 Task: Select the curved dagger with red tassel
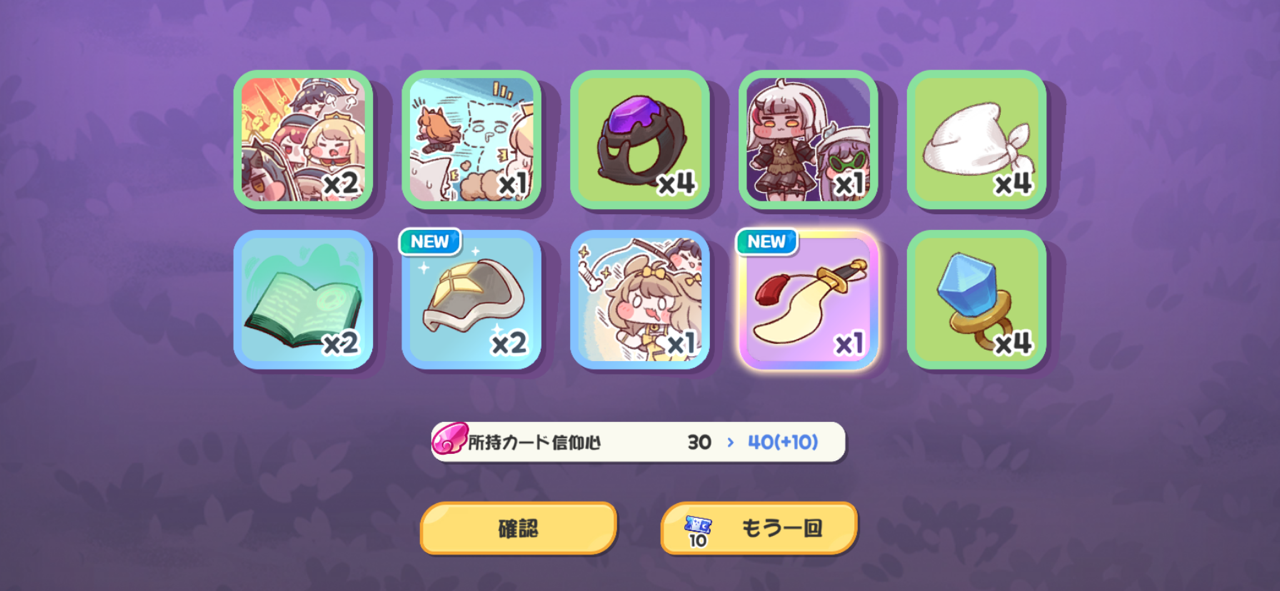pyautogui.click(x=808, y=300)
